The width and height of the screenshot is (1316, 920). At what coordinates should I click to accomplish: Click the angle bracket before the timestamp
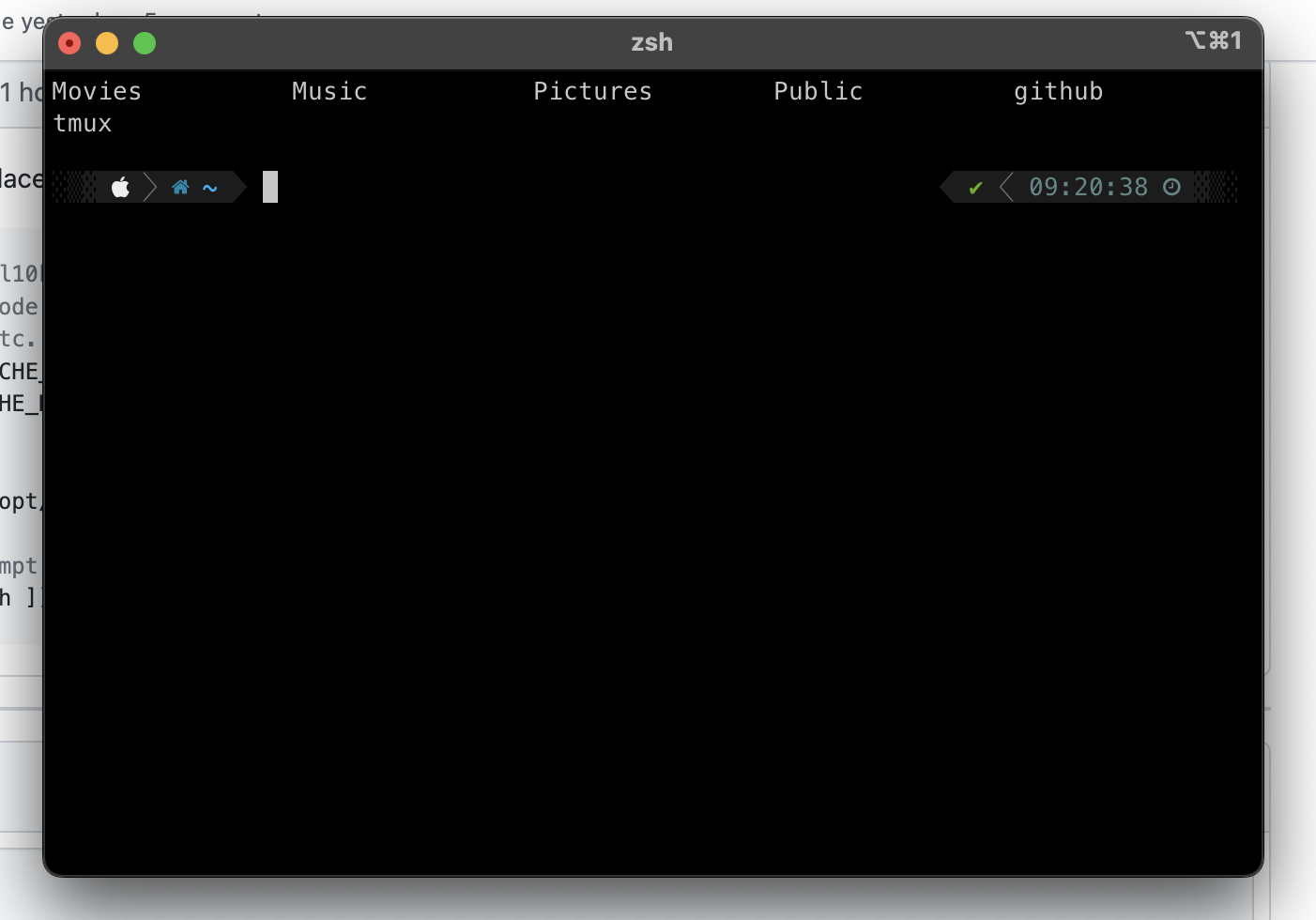pos(1006,187)
